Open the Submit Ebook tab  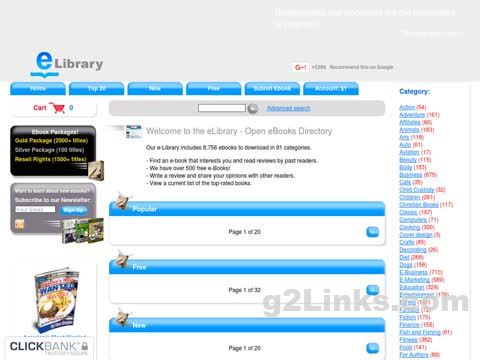pyautogui.click(x=272, y=89)
